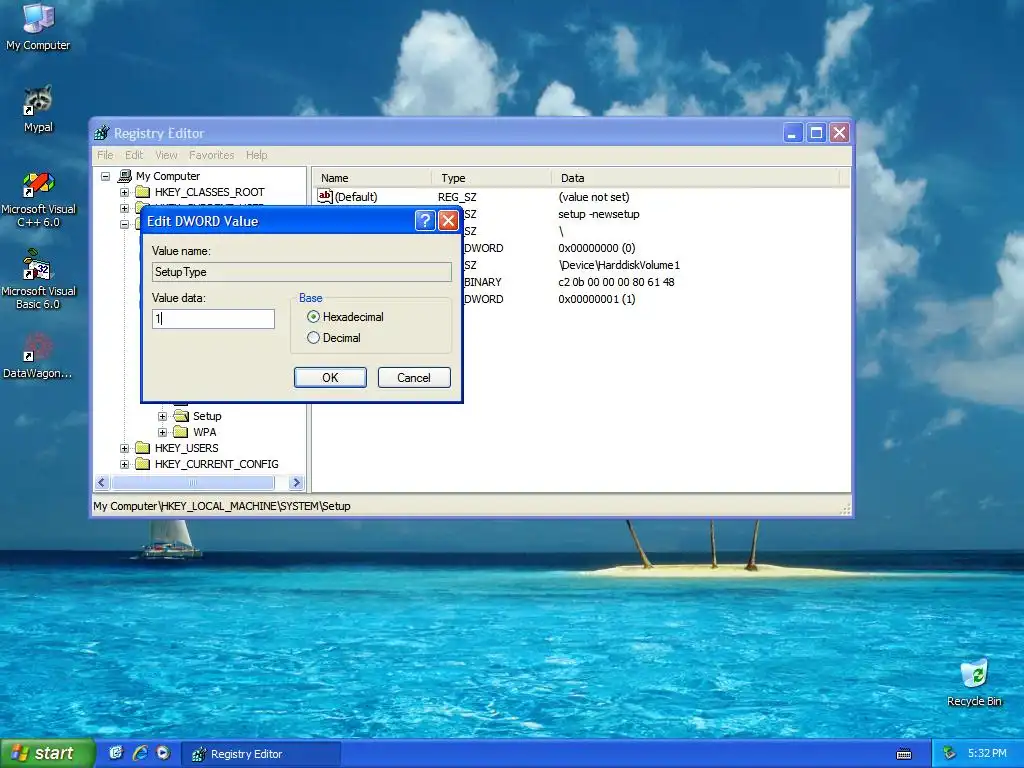The width and height of the screenshot is (1024, 768).
Task: Open My Computer desktop icon
Action: point(38,26)
